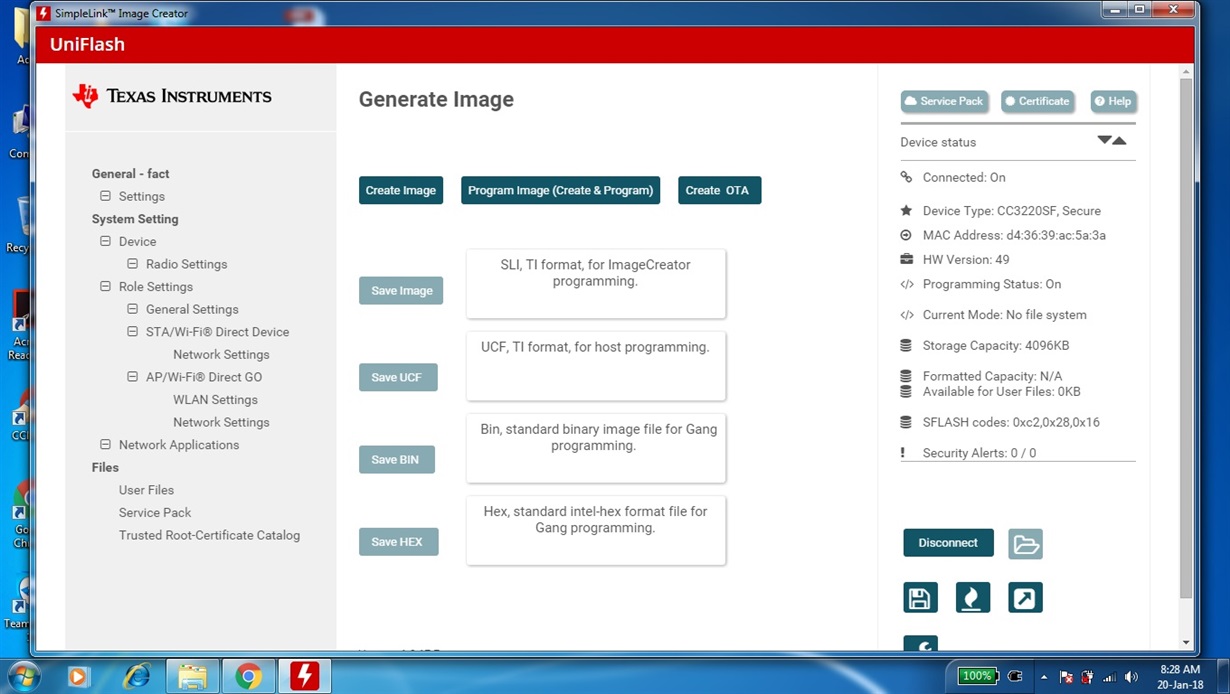1230x694 pixels.
Task: Click the export arrow icon
Action: [1025, 598]
